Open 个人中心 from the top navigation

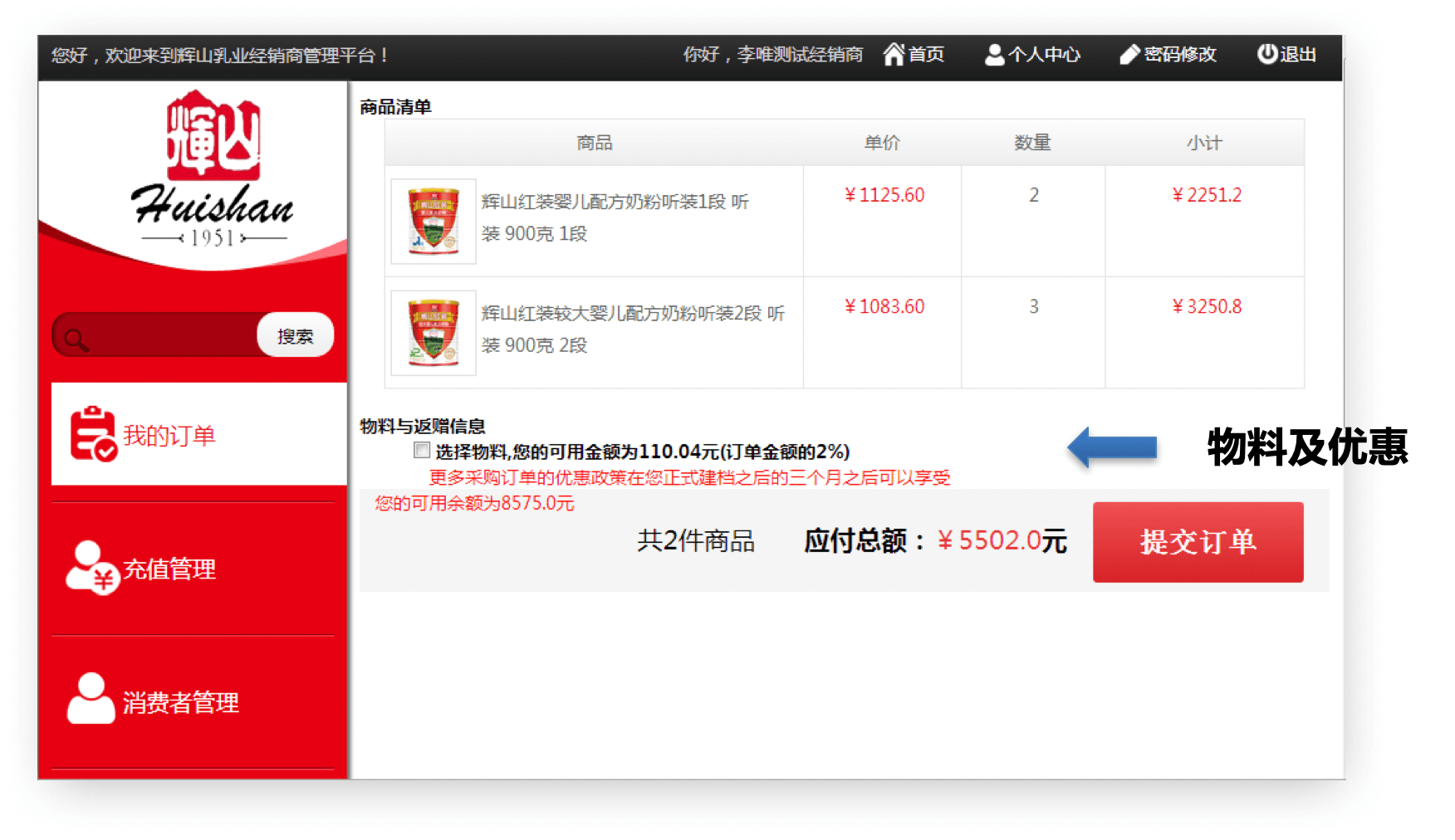coord(1045,55)
